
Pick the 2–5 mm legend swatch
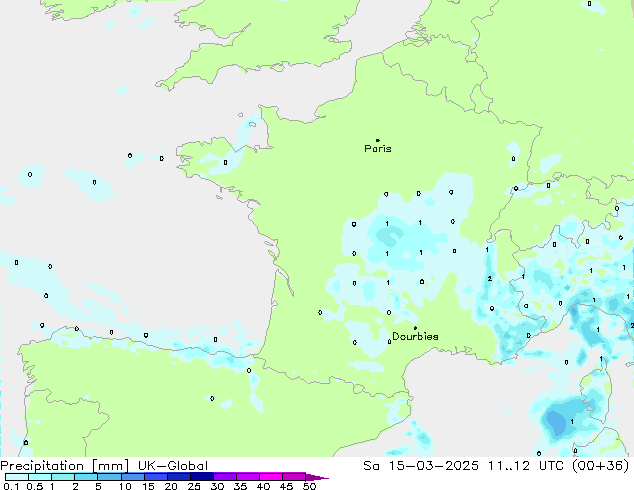[x=86, y=477]
